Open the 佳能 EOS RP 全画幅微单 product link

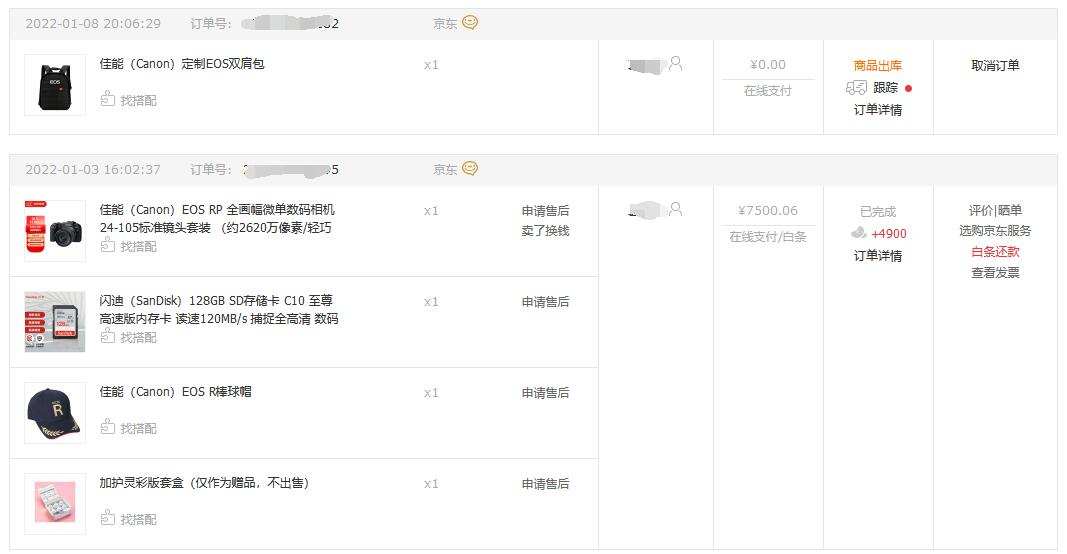point(217,218)
